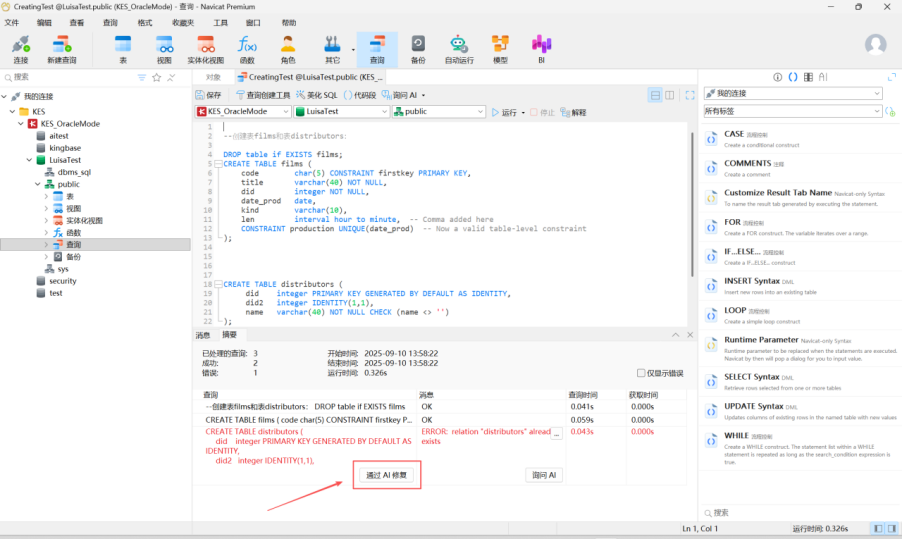This screenshot has height=539, width=903.
Task: Click the 新建查询 (New Query) toolbar icon
Action: 61,48
